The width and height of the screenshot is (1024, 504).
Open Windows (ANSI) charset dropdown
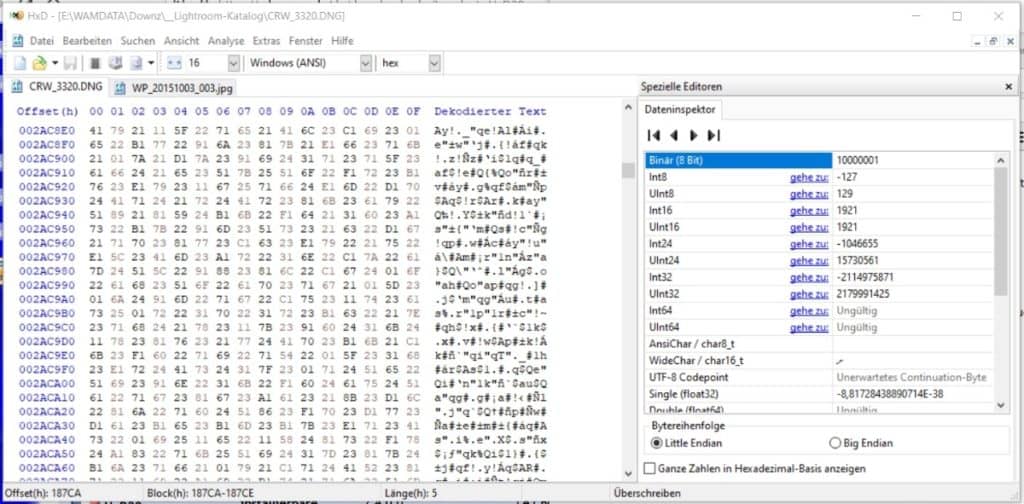[x=366, y=63]
